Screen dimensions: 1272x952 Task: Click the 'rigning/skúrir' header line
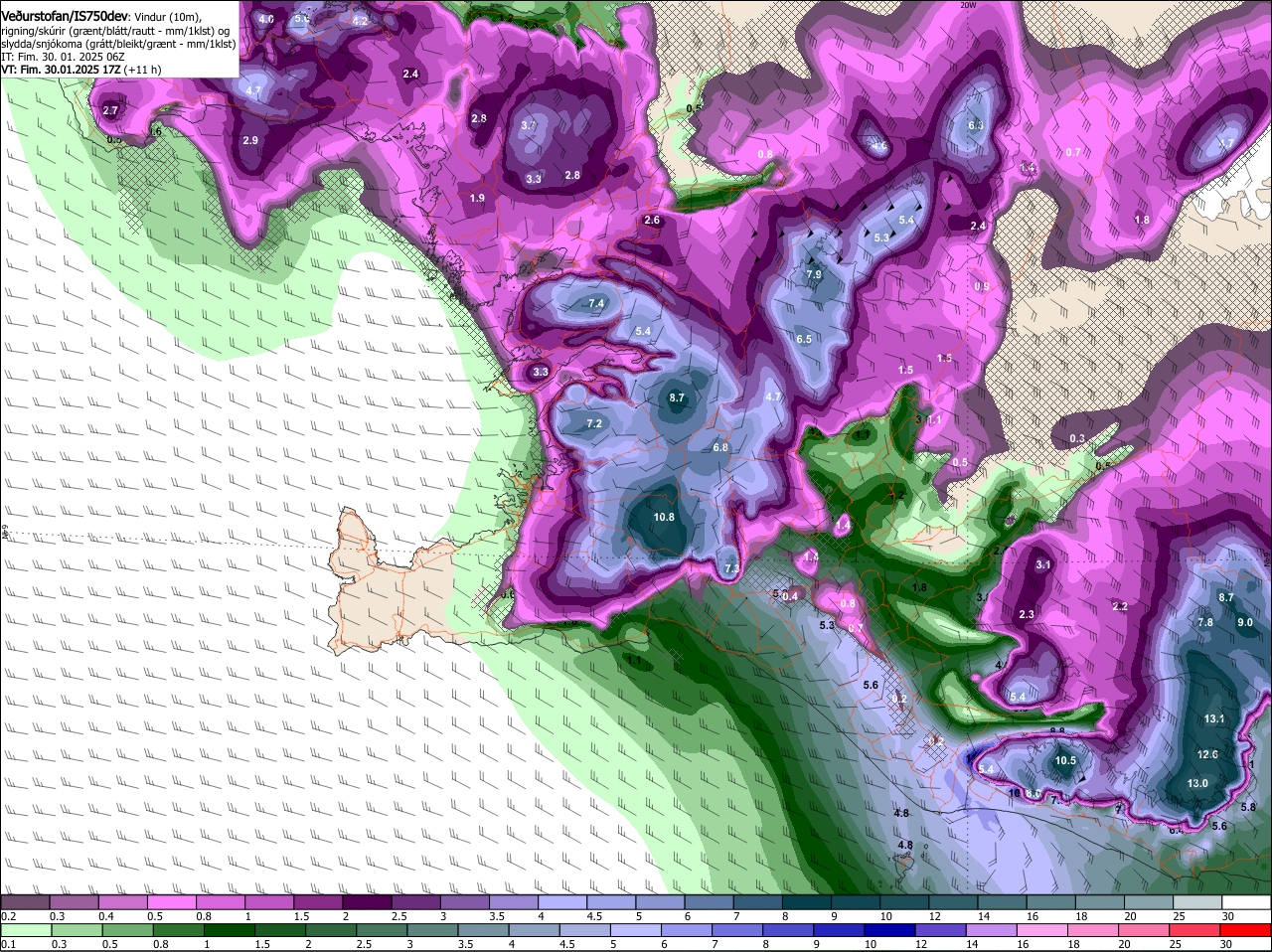[x=116, y=31]
